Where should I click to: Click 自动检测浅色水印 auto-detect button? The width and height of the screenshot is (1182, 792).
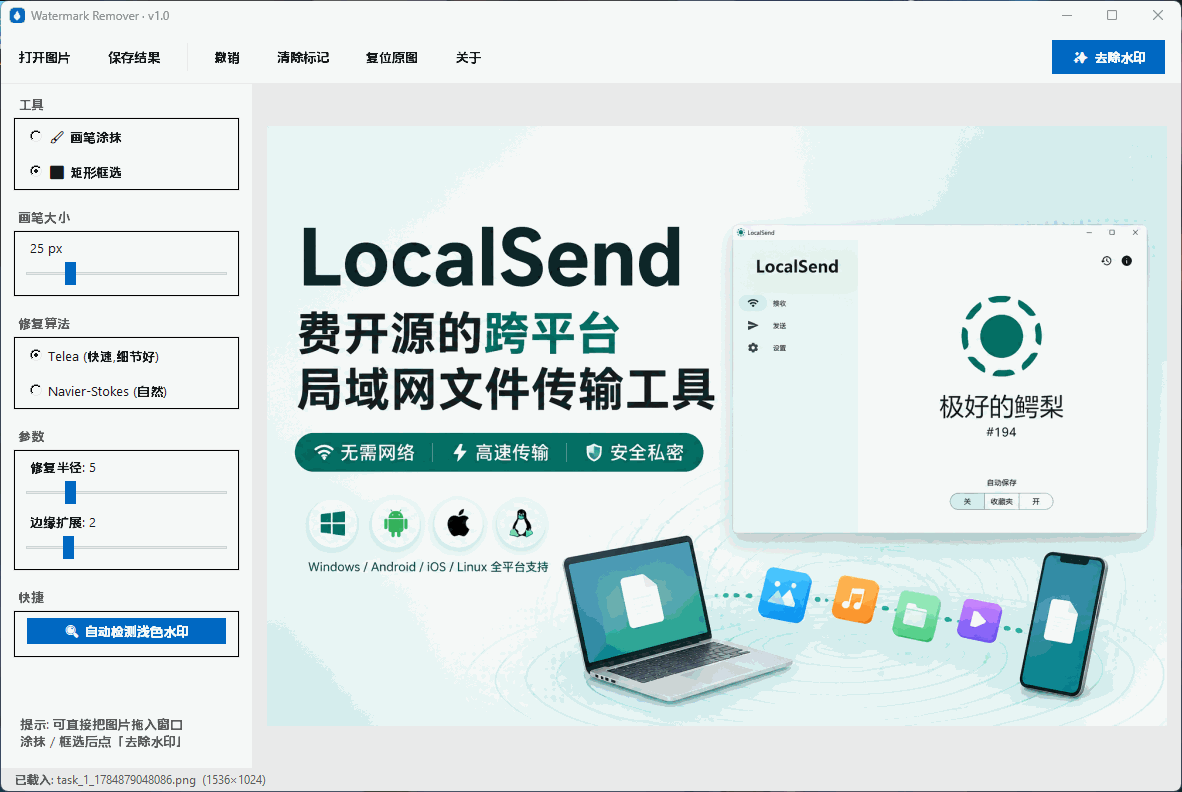(127, 631)
